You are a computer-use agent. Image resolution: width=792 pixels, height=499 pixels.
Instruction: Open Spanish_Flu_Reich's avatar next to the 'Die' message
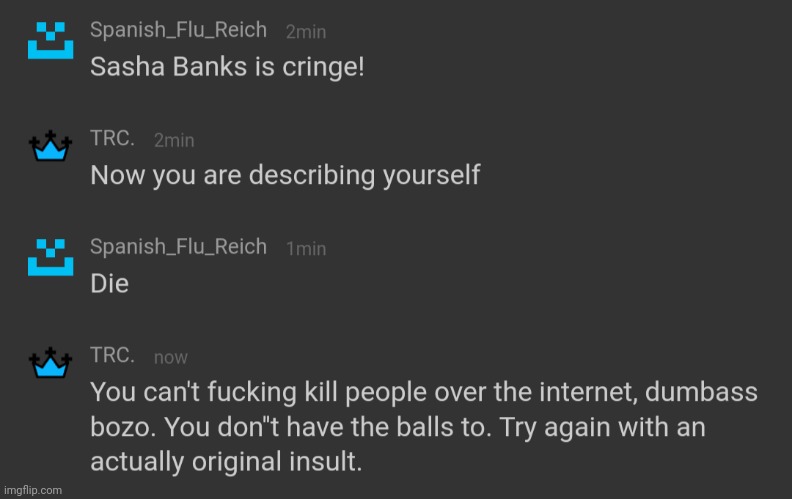[x=50, y=257]
